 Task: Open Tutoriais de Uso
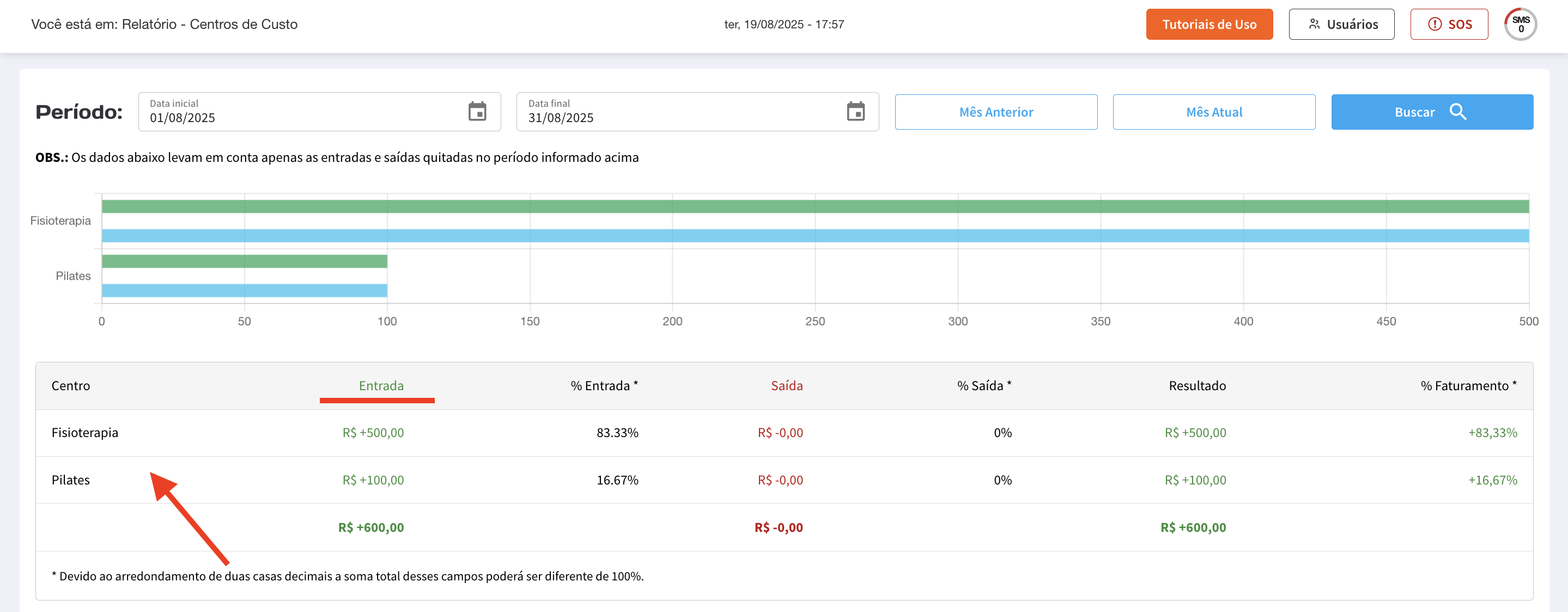point(1209,25)
